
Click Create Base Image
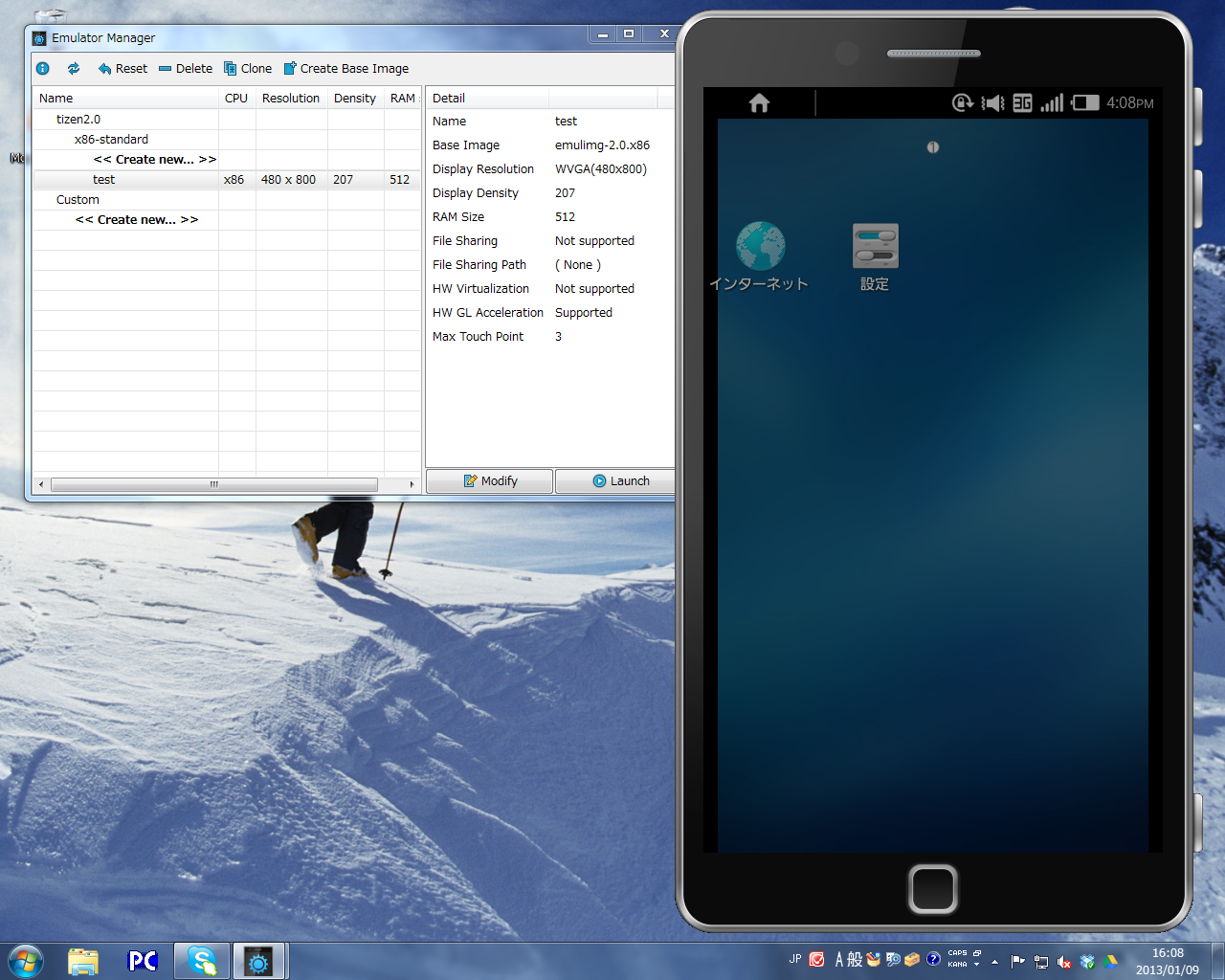click(x=346, y=69)
